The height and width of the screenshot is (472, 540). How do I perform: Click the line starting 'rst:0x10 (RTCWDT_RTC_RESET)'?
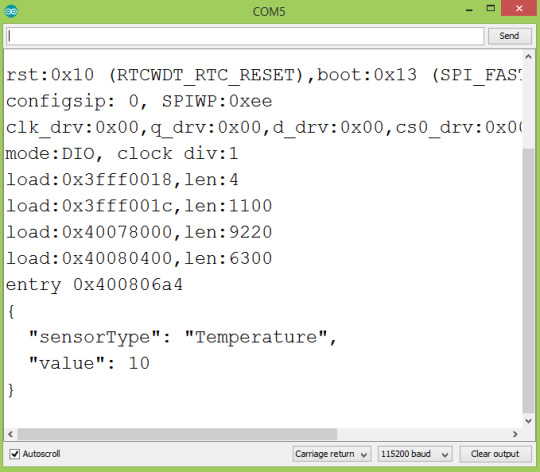tap(264, 75)
